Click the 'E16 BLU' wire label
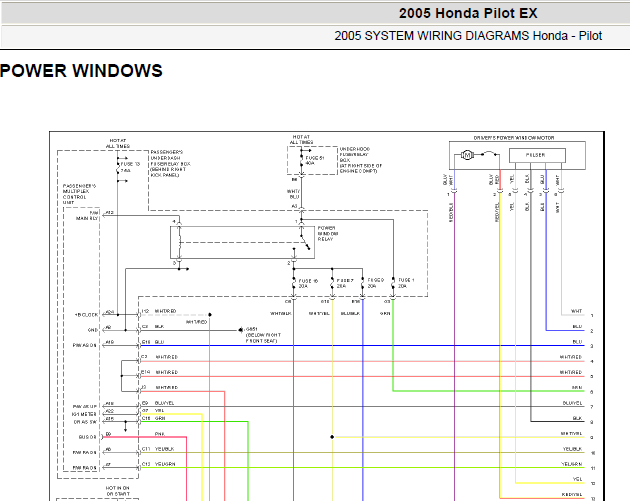630x501 pixels. (153, 342)
